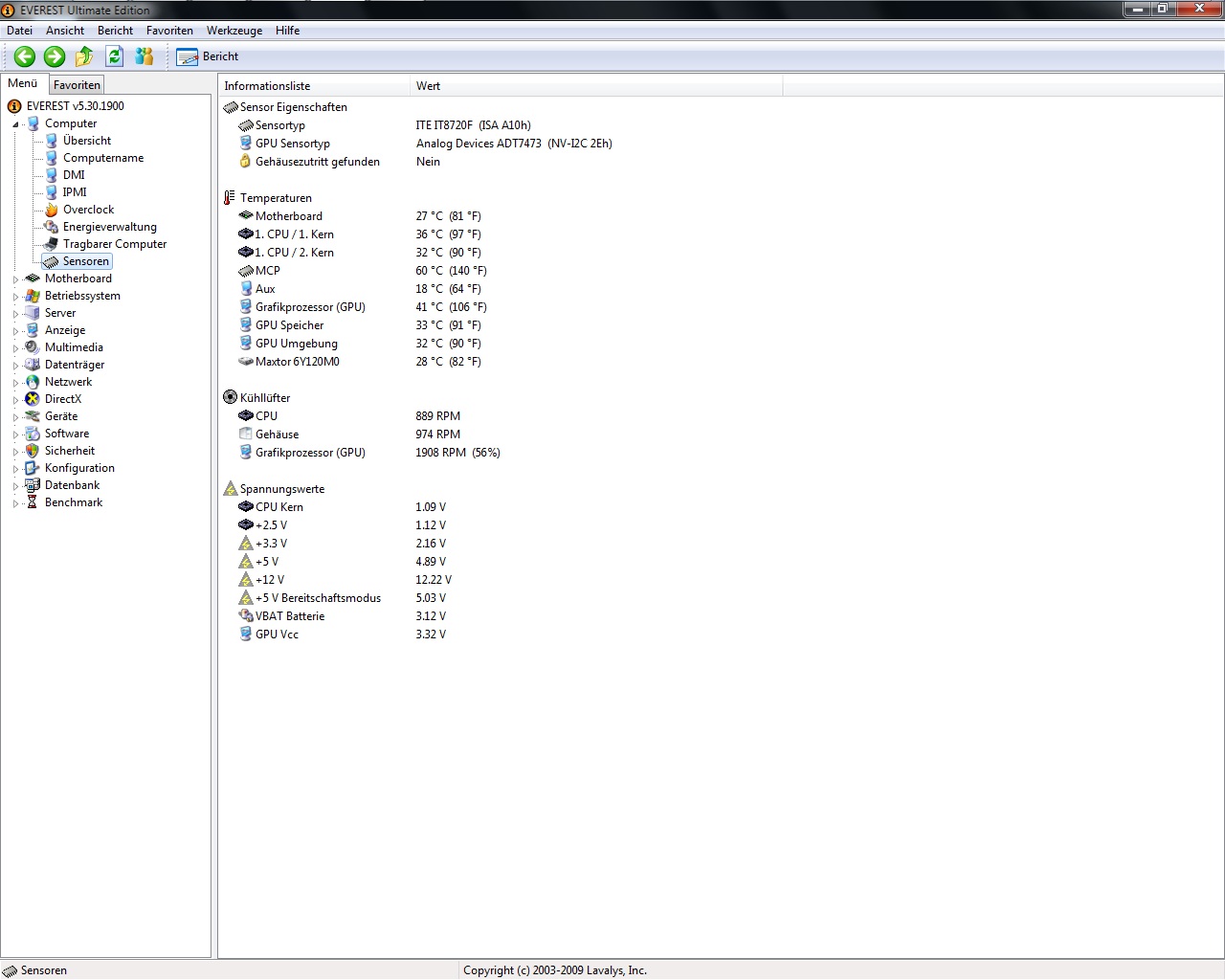Open the Favoriten menu in the menu bar

[x=169, y=31]
